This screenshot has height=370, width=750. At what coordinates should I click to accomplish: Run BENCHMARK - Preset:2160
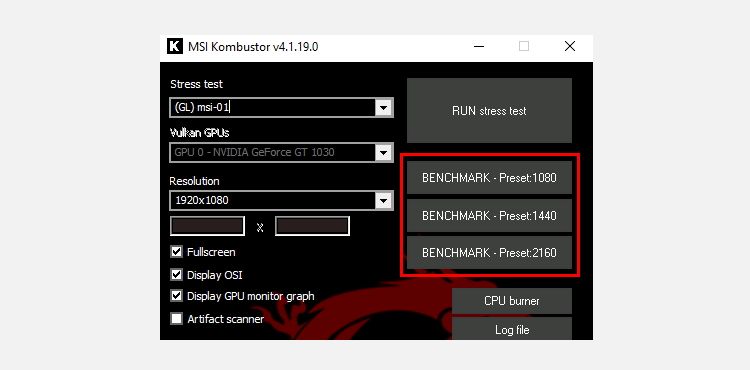click(489, 252)
